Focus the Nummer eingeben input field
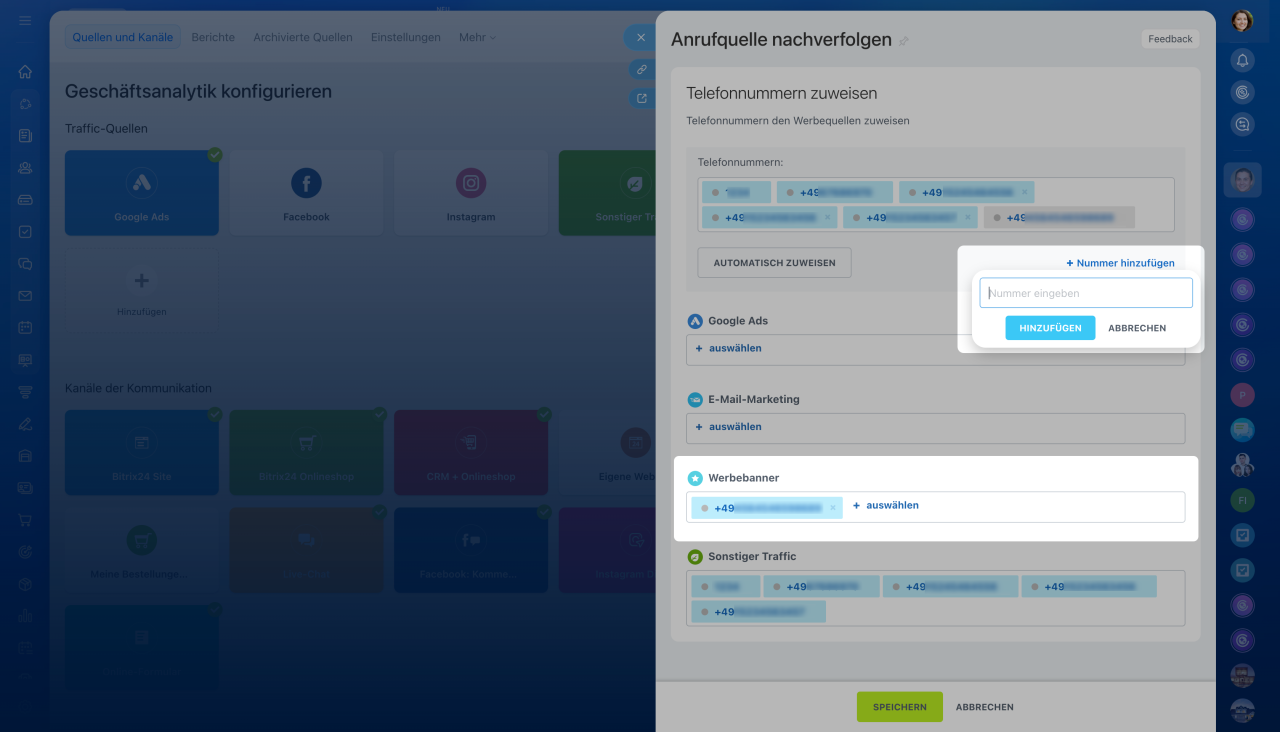The image size is (1280, 732). [x=1086, y=293]
